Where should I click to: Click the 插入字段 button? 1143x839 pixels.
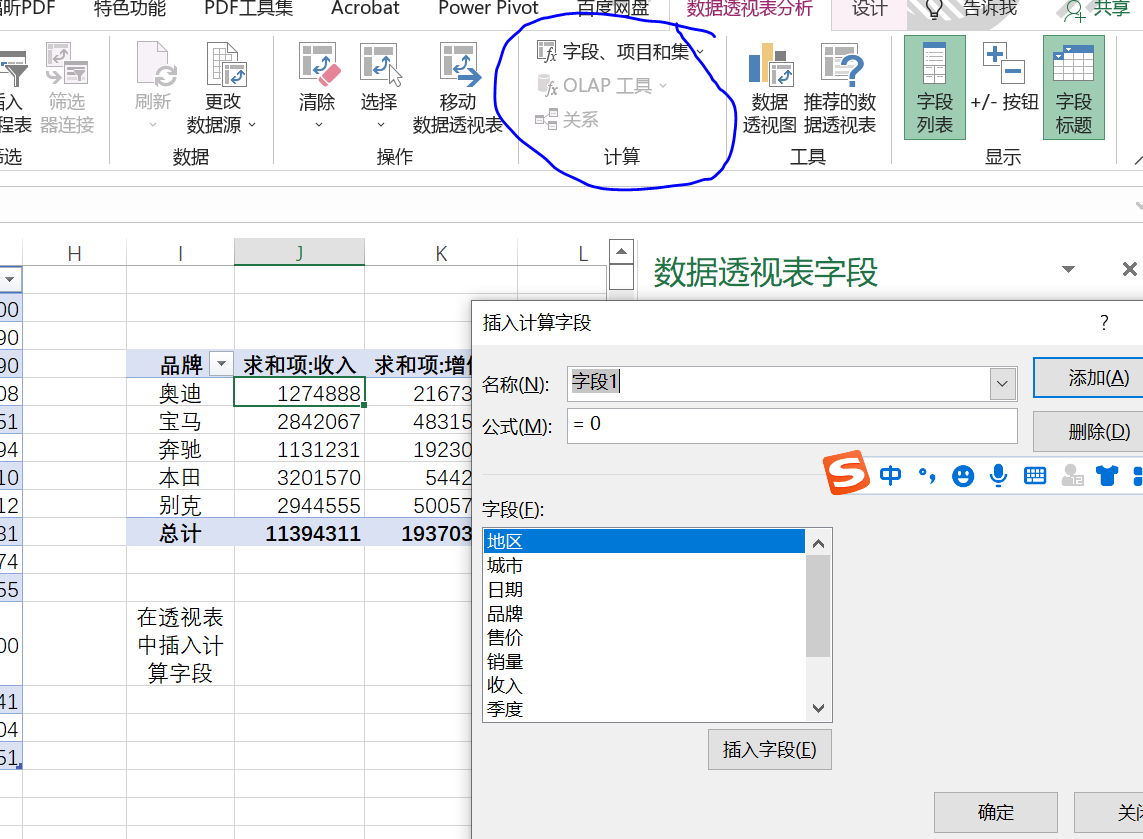769,750
